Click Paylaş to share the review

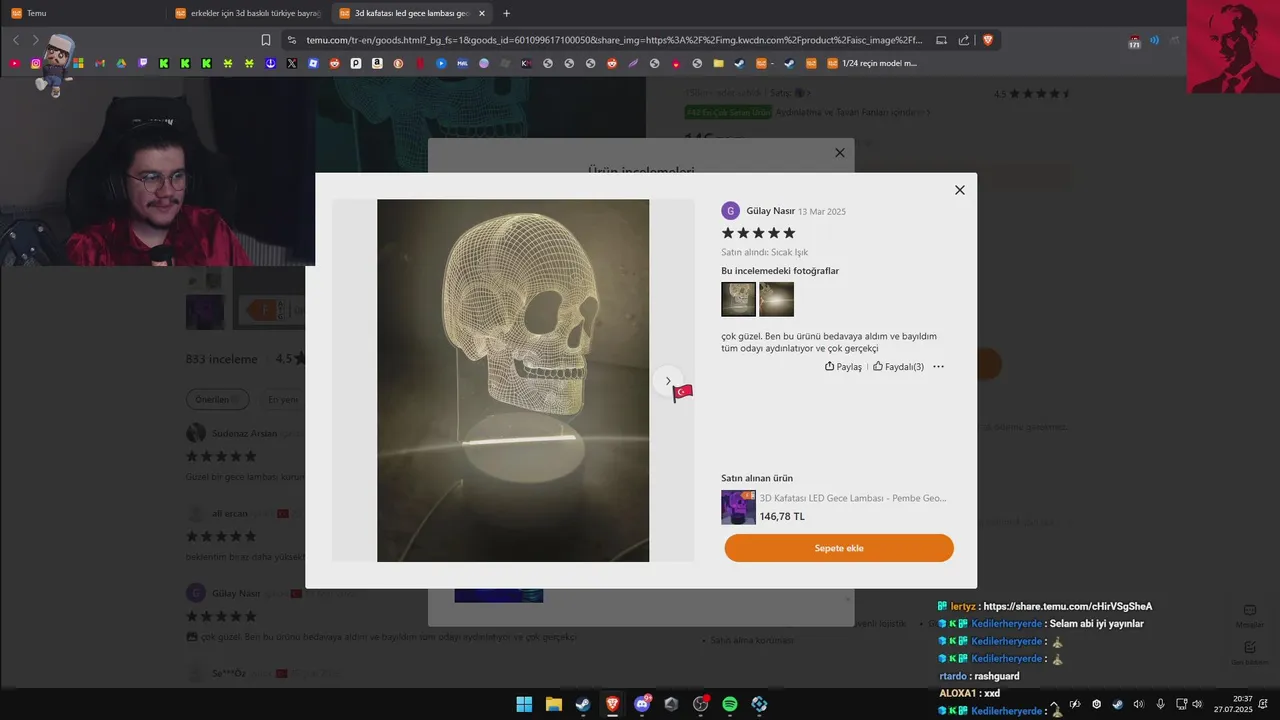843,367
